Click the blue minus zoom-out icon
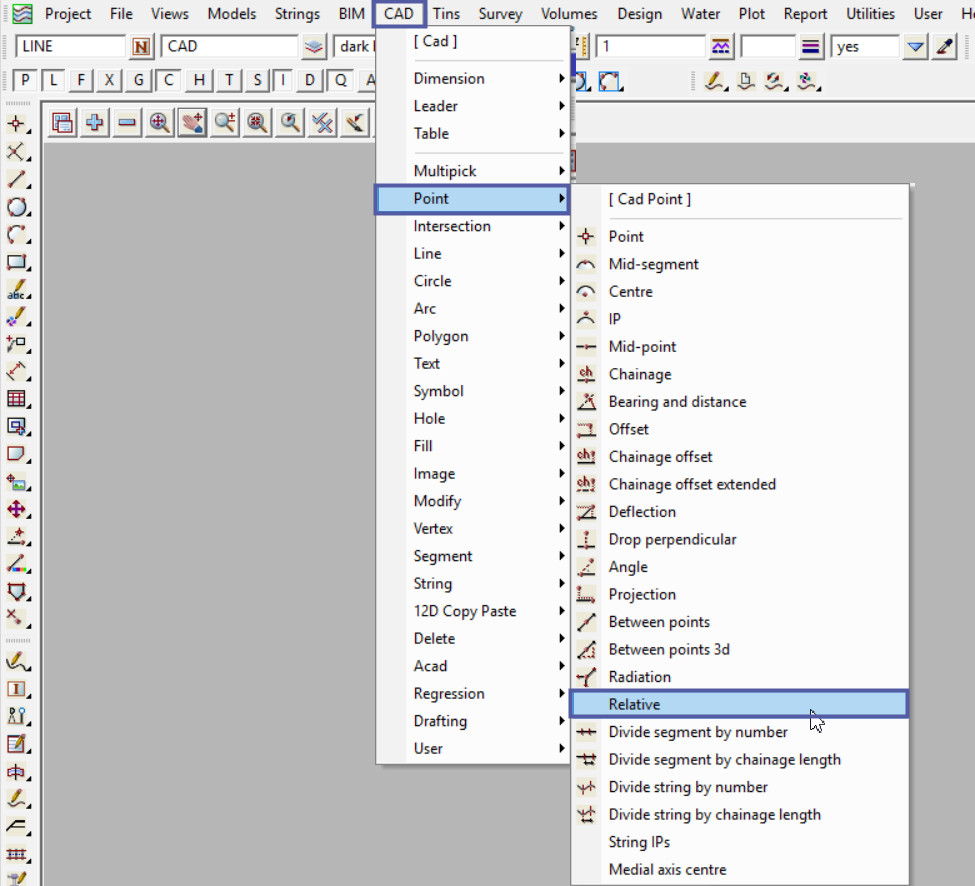 pos(127,122)
